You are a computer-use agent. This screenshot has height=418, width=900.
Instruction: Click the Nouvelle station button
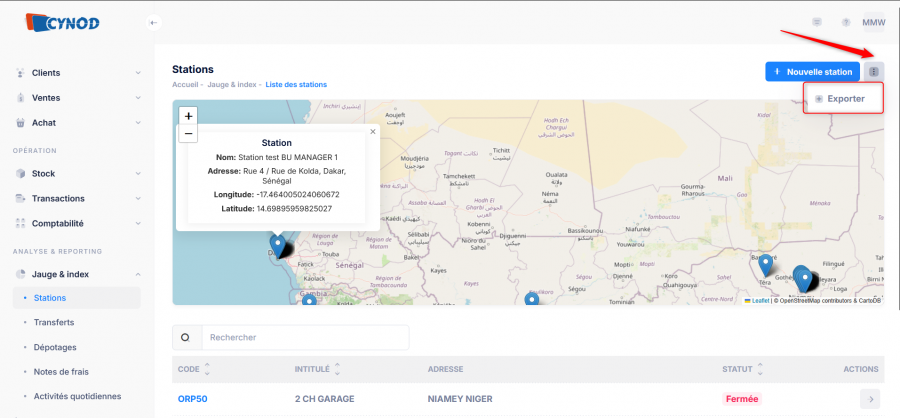[x=812, y=72]
